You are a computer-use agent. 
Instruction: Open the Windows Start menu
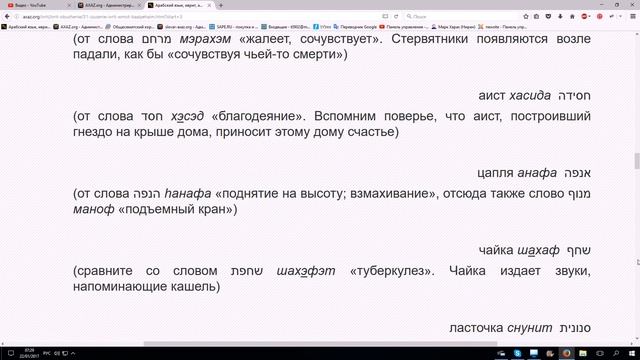tap(632, 353)
